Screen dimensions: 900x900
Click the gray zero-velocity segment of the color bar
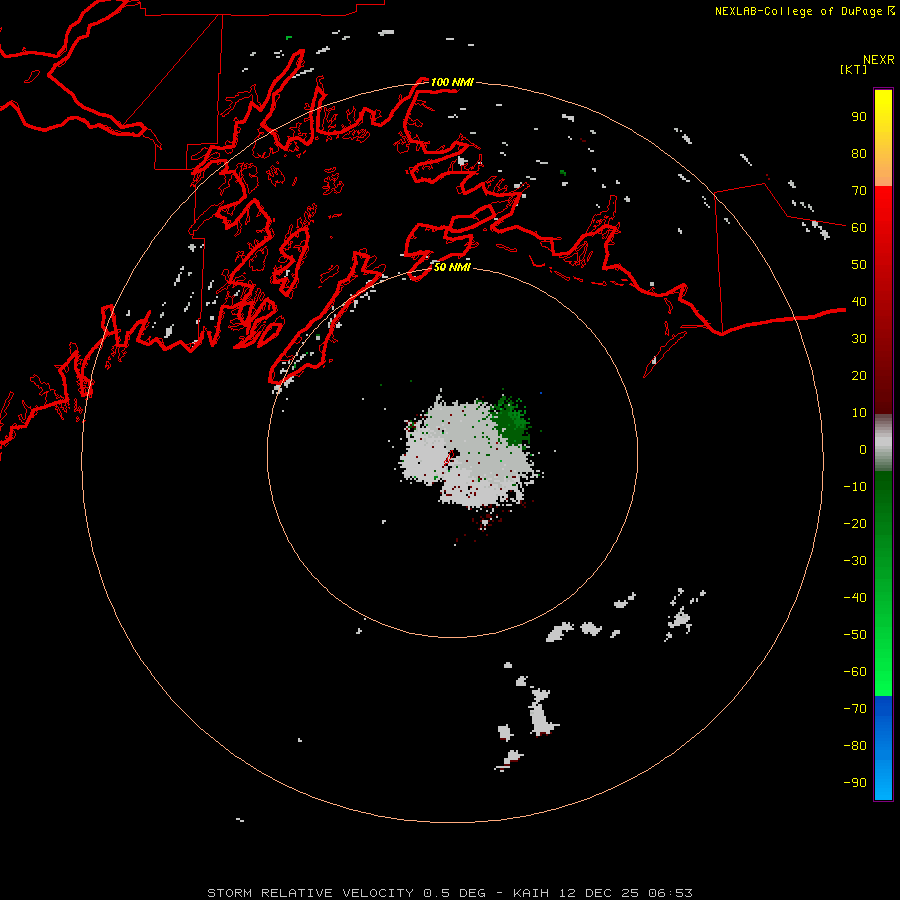click(883, 443)
